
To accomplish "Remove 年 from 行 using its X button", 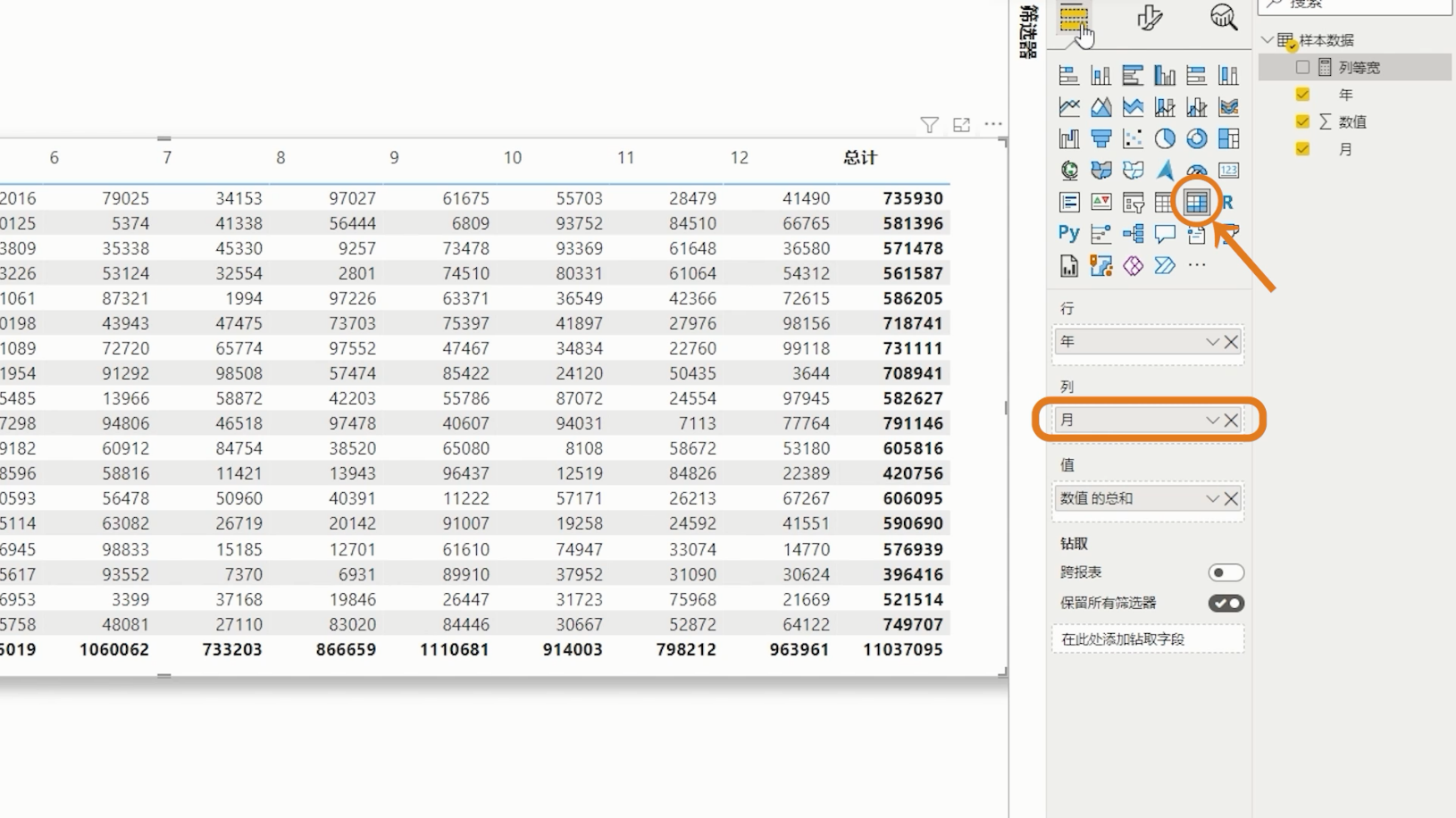I will click(x=1231, y=342).
